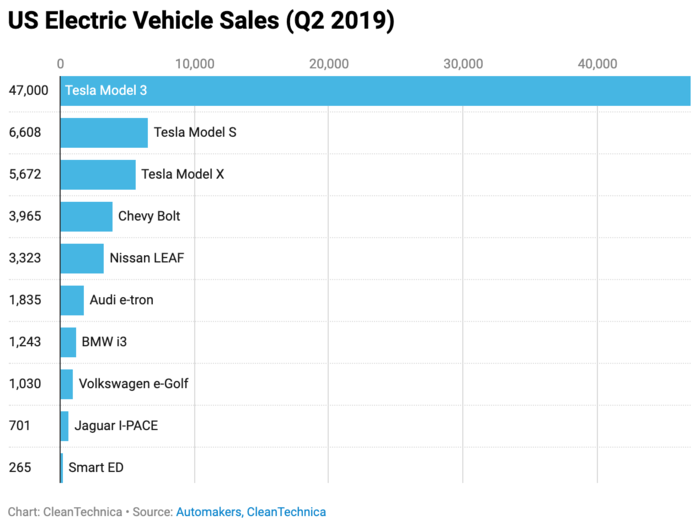Select the blue Tesla Model S bar
Screen dimensions: 700x526
pos(104,132)
